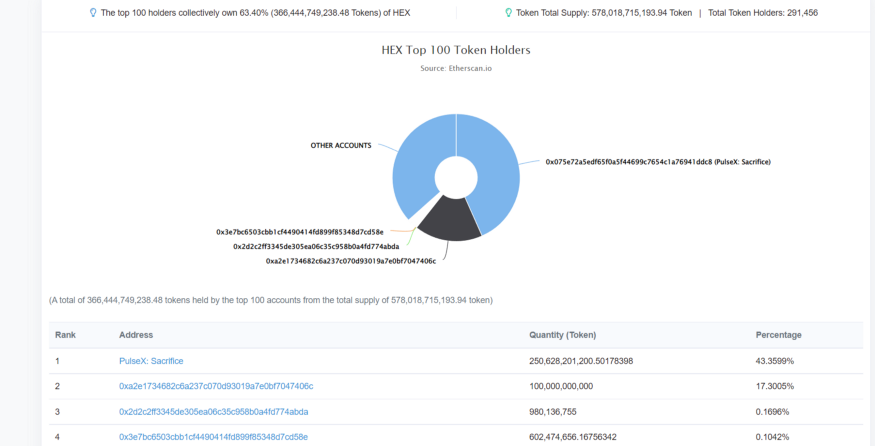875x446 pixels.
Task: Click percentage 17.3005%
Action: [x=775, y=386]
